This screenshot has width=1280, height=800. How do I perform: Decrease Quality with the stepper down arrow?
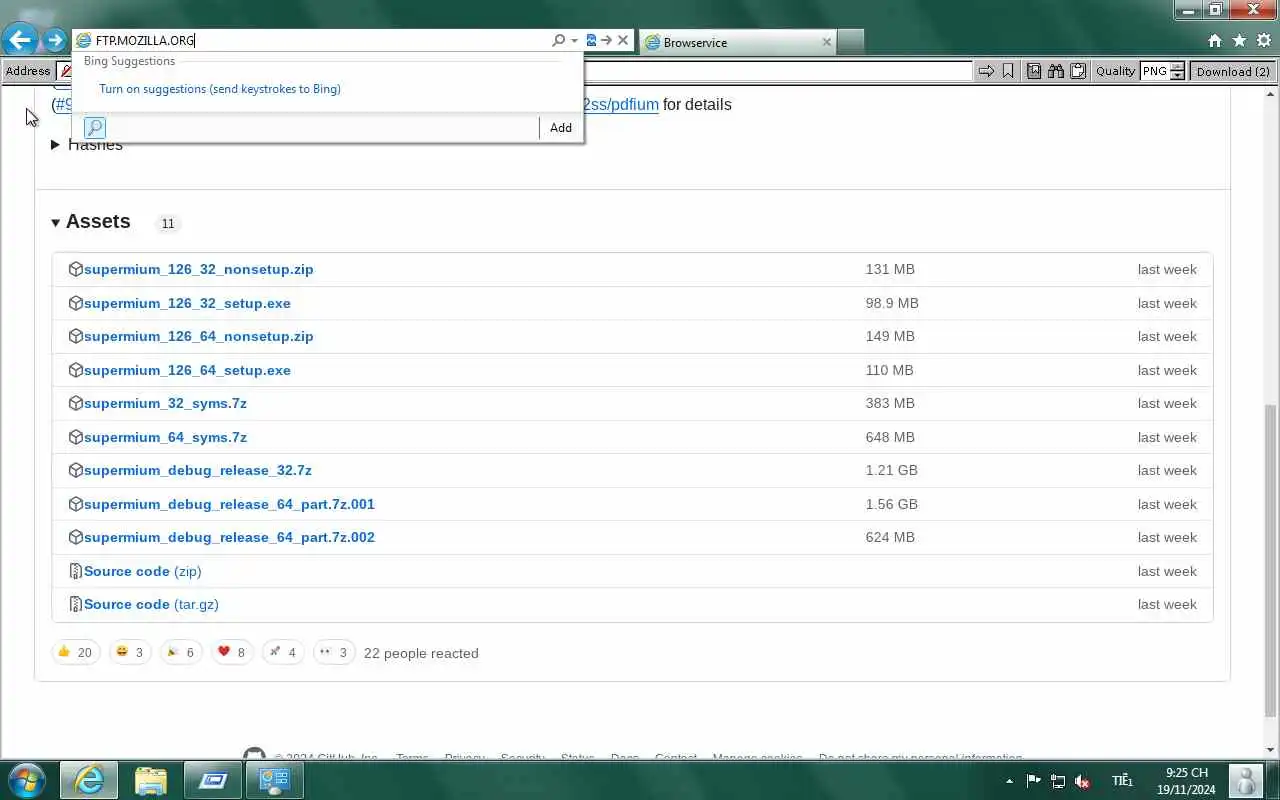coord(1177,76)
